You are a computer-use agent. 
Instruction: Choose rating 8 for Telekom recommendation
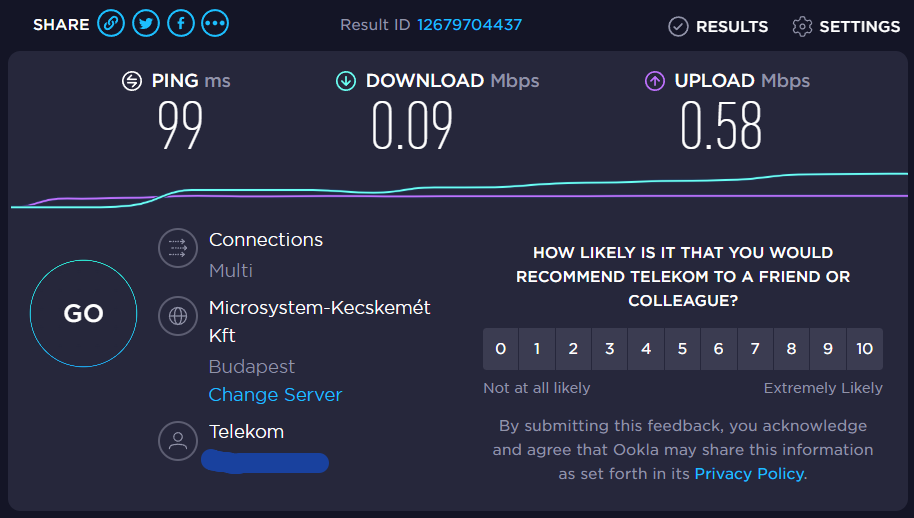pos(791,349)
